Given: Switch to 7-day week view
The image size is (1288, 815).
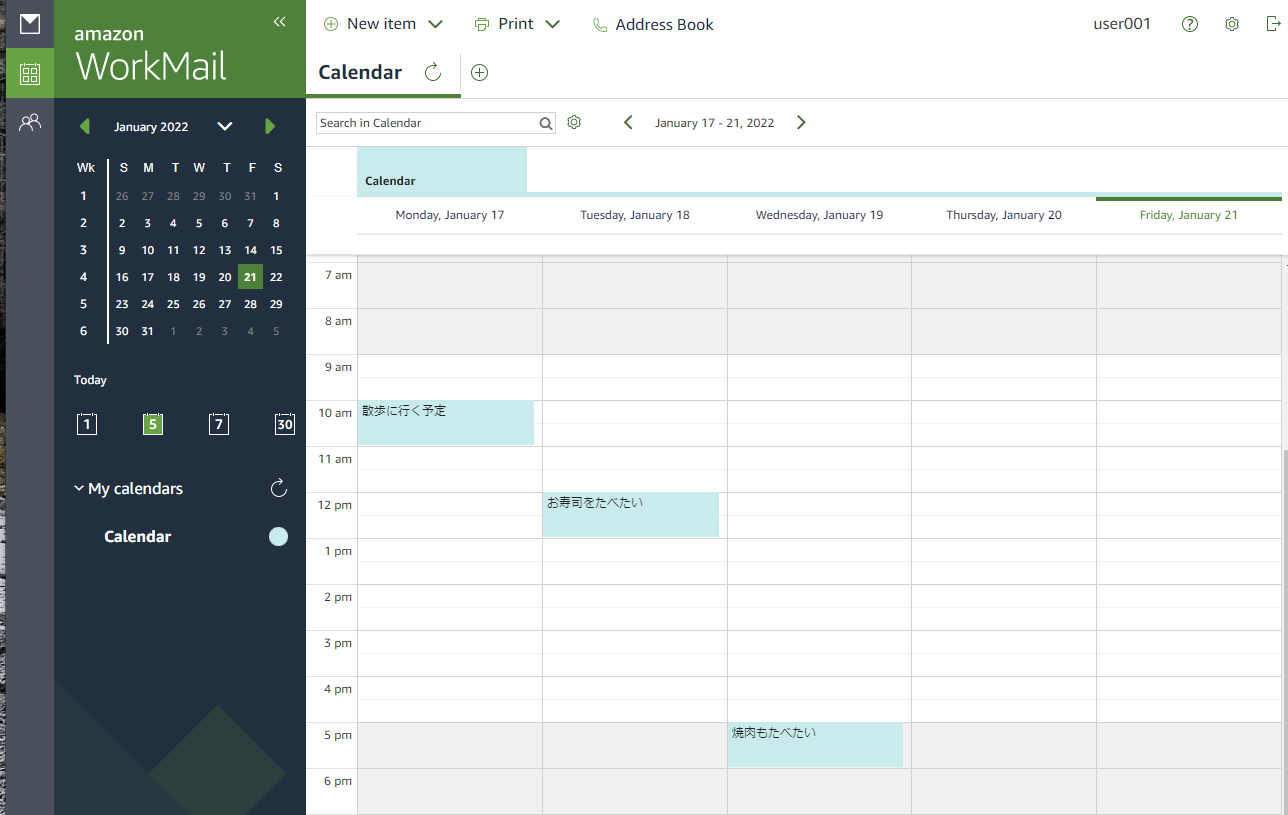Looking at the screenshot, I should [219, 424].
